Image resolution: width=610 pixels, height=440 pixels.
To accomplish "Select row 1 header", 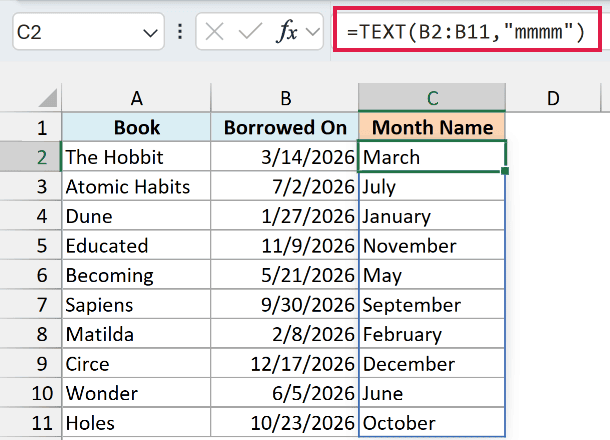I will (31, 127).
